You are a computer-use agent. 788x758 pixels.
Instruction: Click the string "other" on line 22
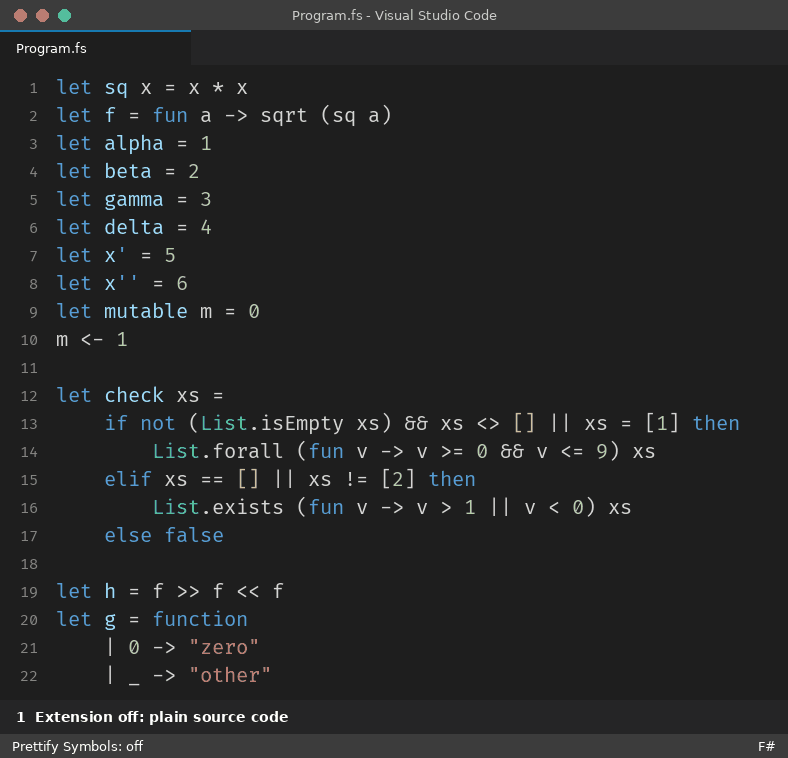(x=230, y=676)
